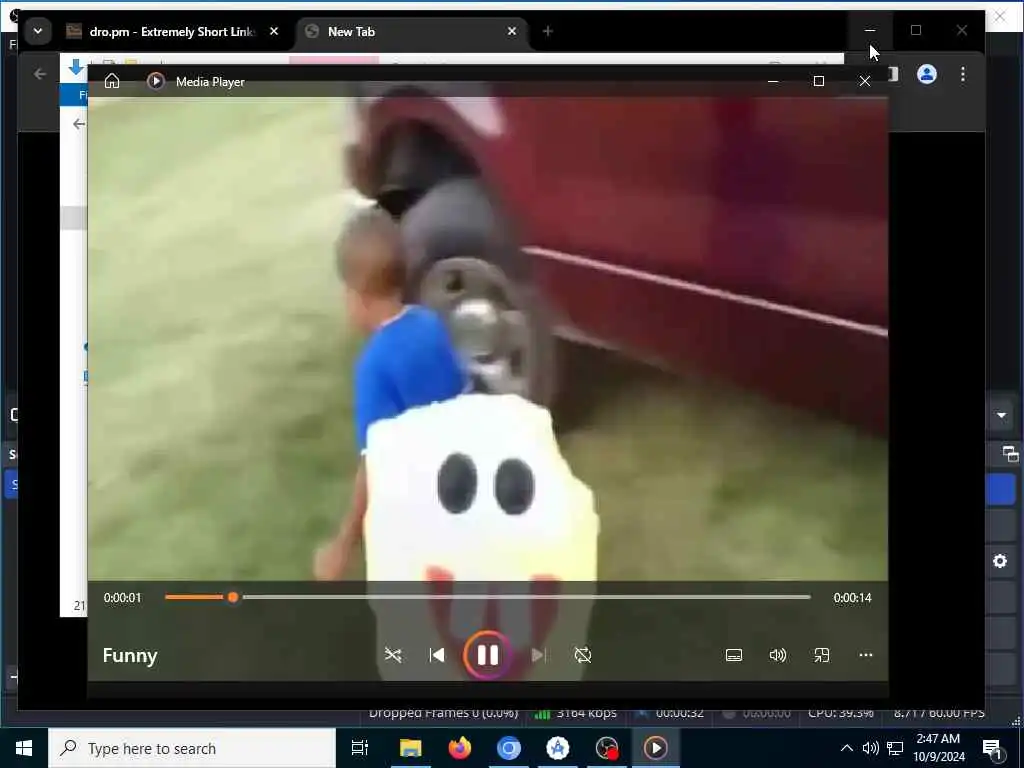Toggle shuffle in Media Player

393,655
